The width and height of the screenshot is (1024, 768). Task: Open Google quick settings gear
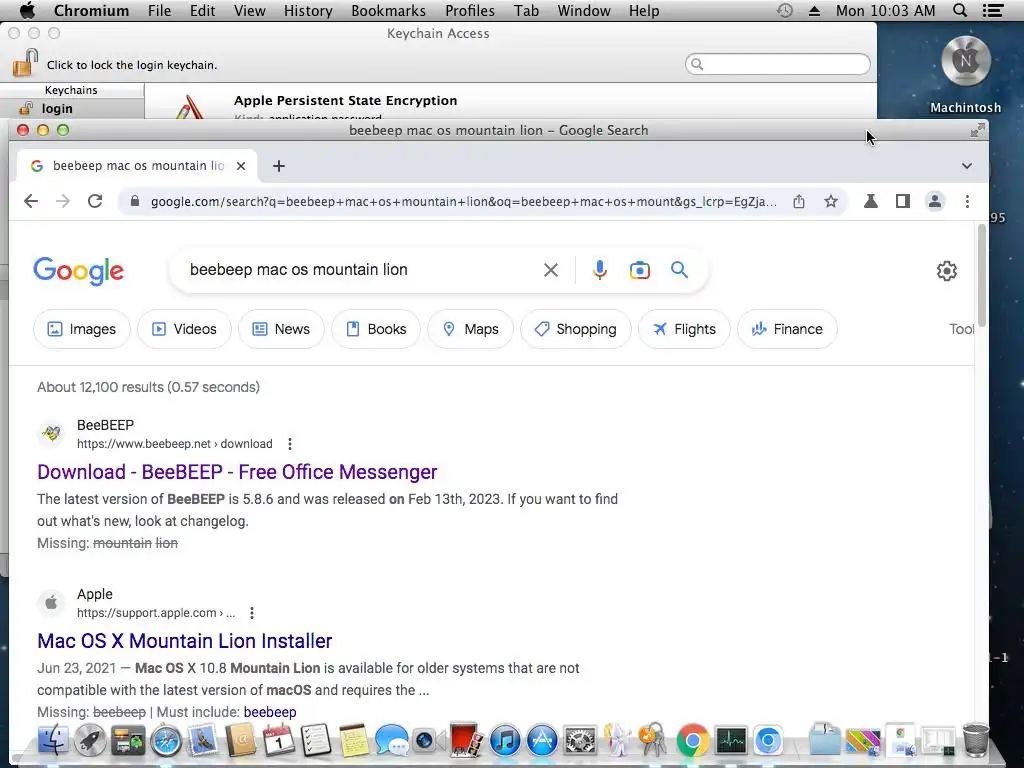click(x=946, y=270)
